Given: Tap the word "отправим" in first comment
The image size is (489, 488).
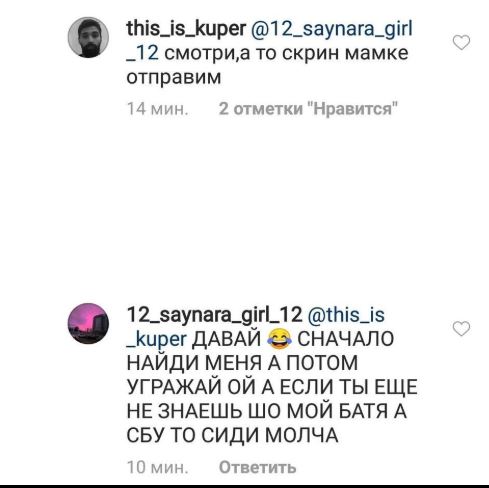Looking at the screenshot, I should coord(174,78).
